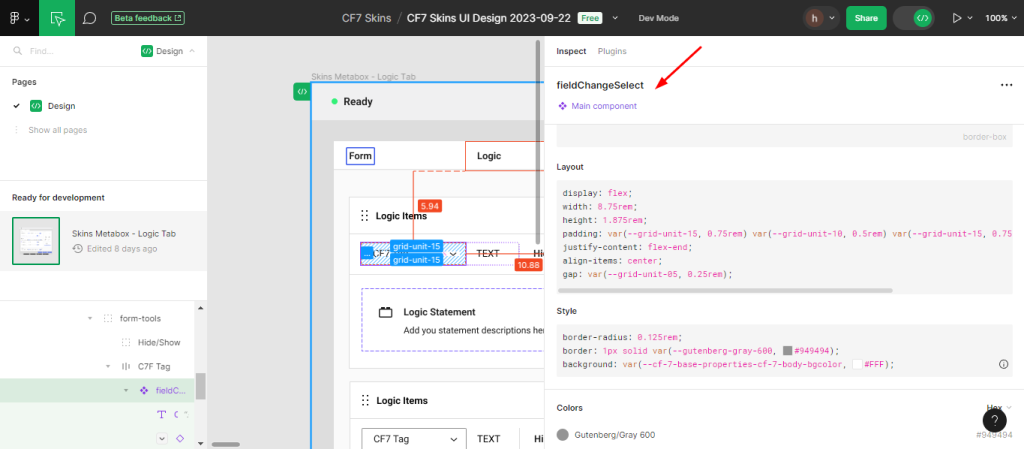Select the Move/Inspect cursor tool
Screen dimensions: 1024x449
pos(57,18)
